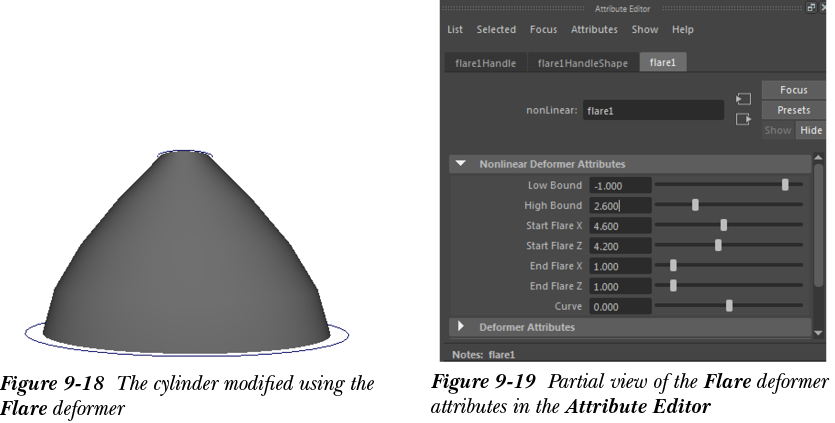Click the Hide button
Viewport: 835px width, 423px height.
tap(810, 131)
